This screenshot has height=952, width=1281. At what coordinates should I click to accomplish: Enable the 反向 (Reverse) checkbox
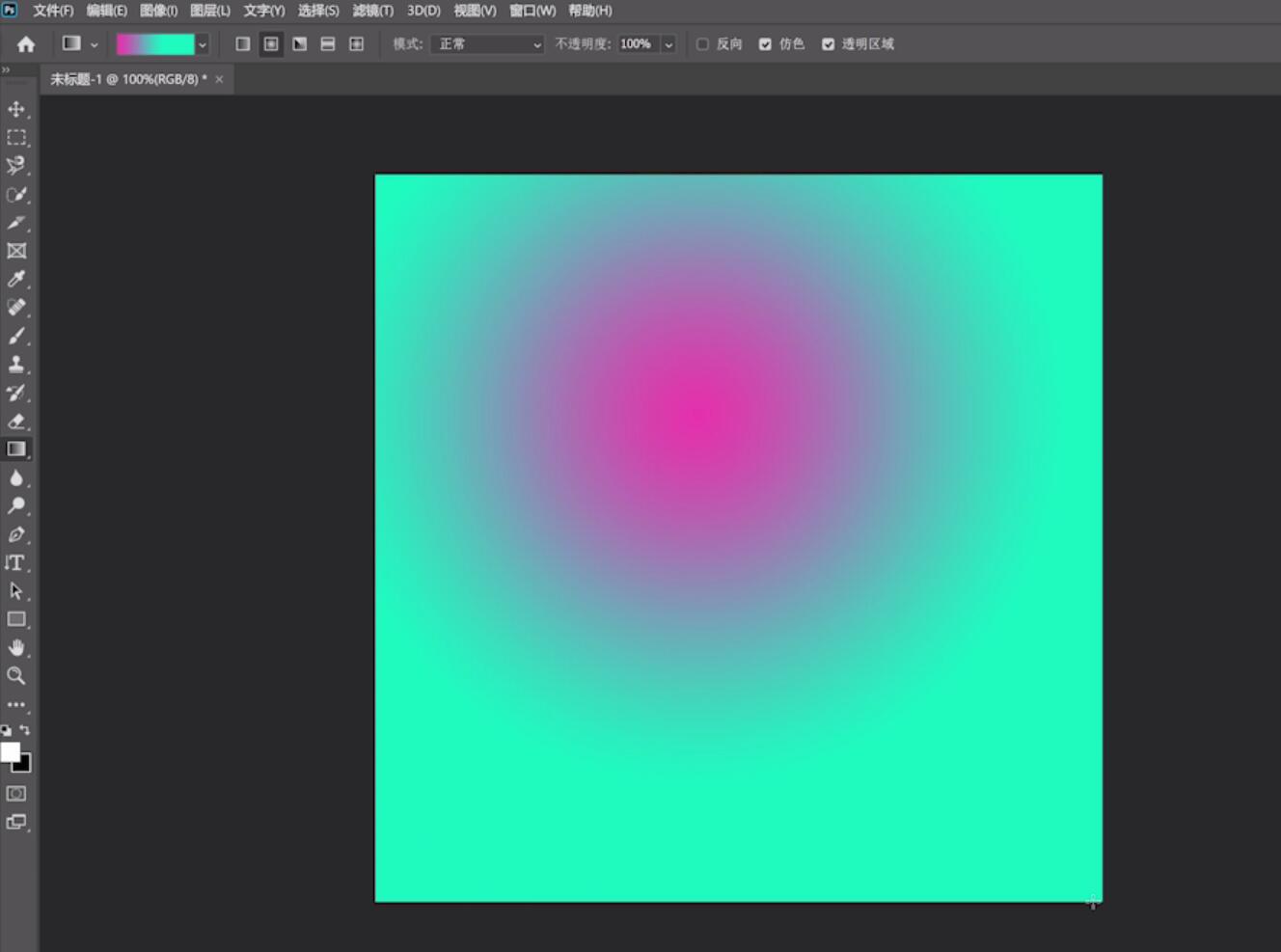point(702,44)
